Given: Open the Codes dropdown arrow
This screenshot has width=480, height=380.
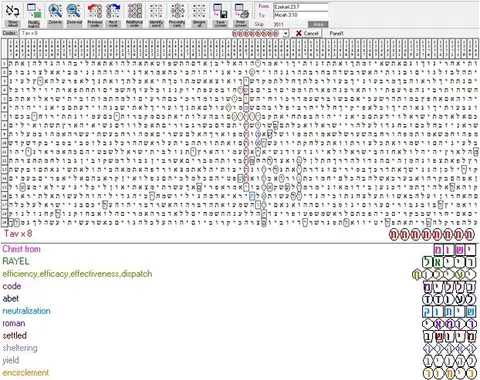Looking at the screenshot, I should click(285, 33).
